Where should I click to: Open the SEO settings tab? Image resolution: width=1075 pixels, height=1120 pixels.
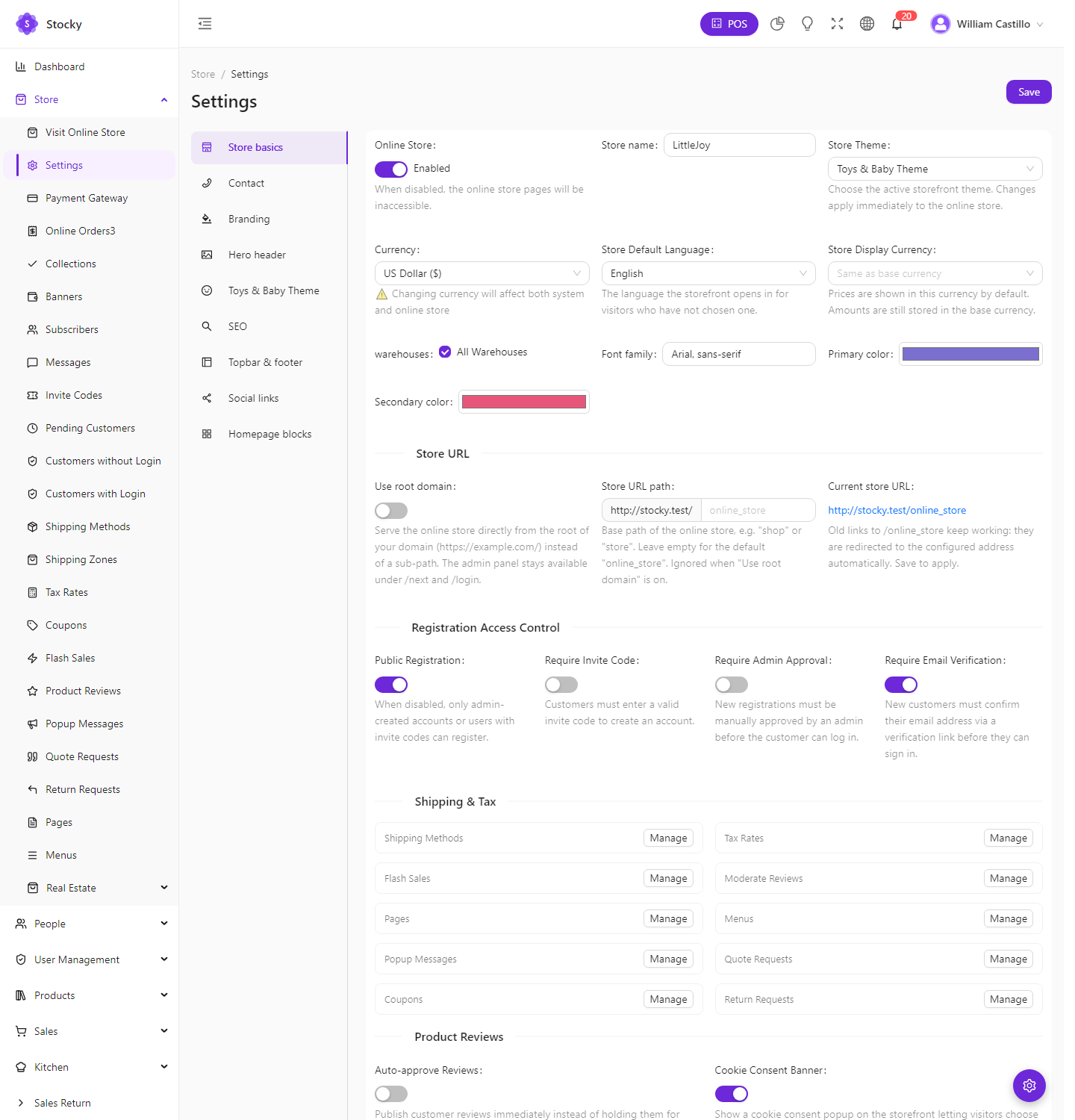(x=269, y=326)
